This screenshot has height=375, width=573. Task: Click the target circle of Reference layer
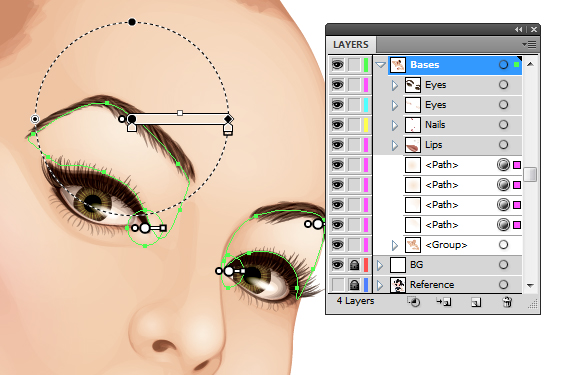pos(503,285)
